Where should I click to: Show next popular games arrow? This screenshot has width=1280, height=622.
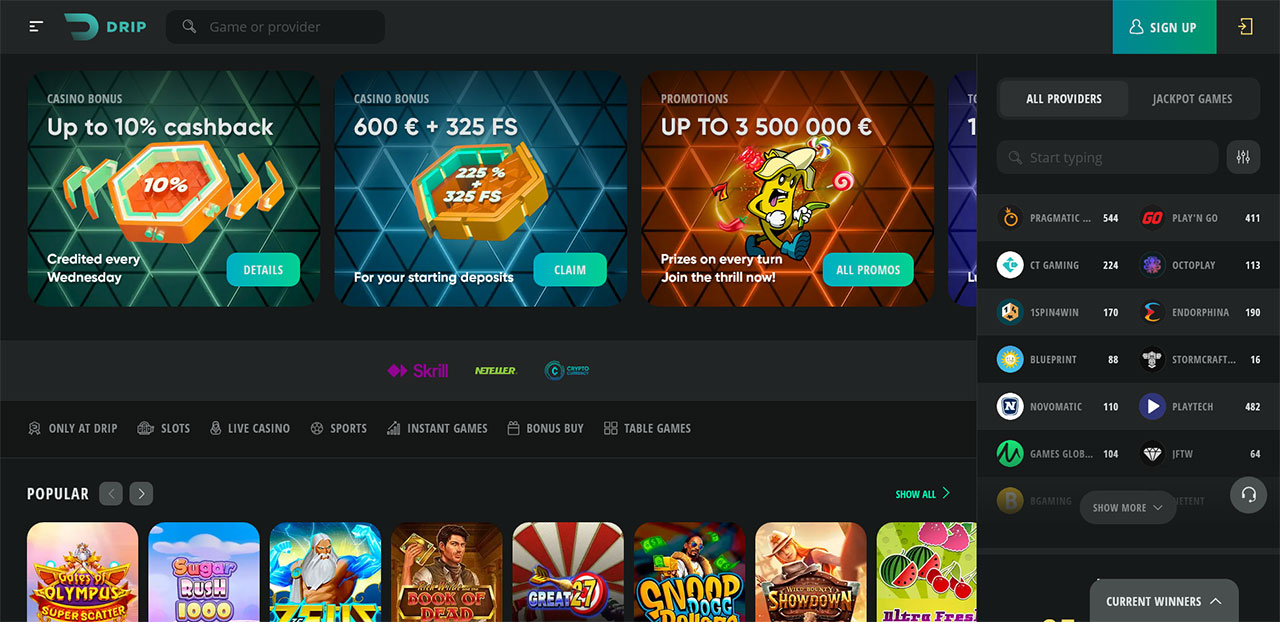tap(141, 493)
